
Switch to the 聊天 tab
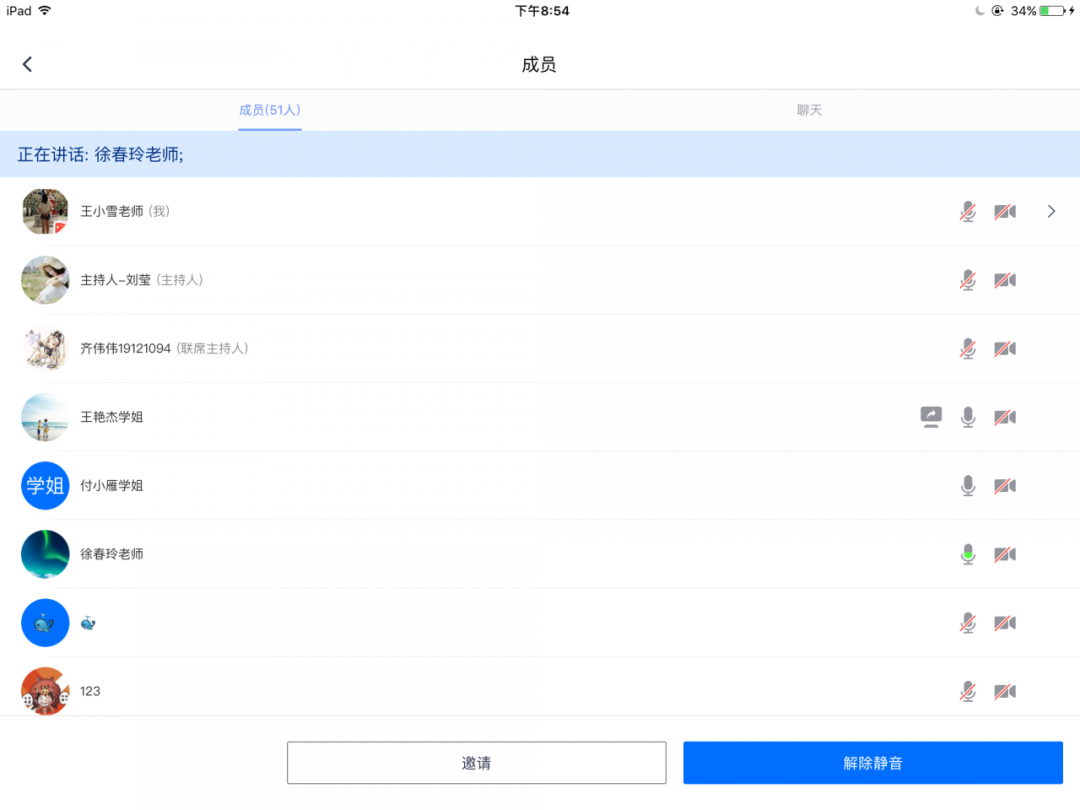click(809, 110)
